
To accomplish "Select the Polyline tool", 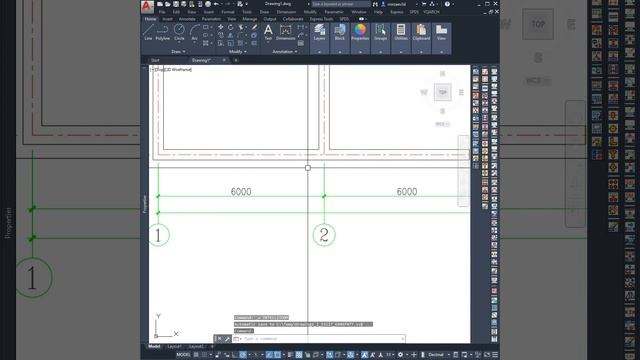I will coord(162,32).
